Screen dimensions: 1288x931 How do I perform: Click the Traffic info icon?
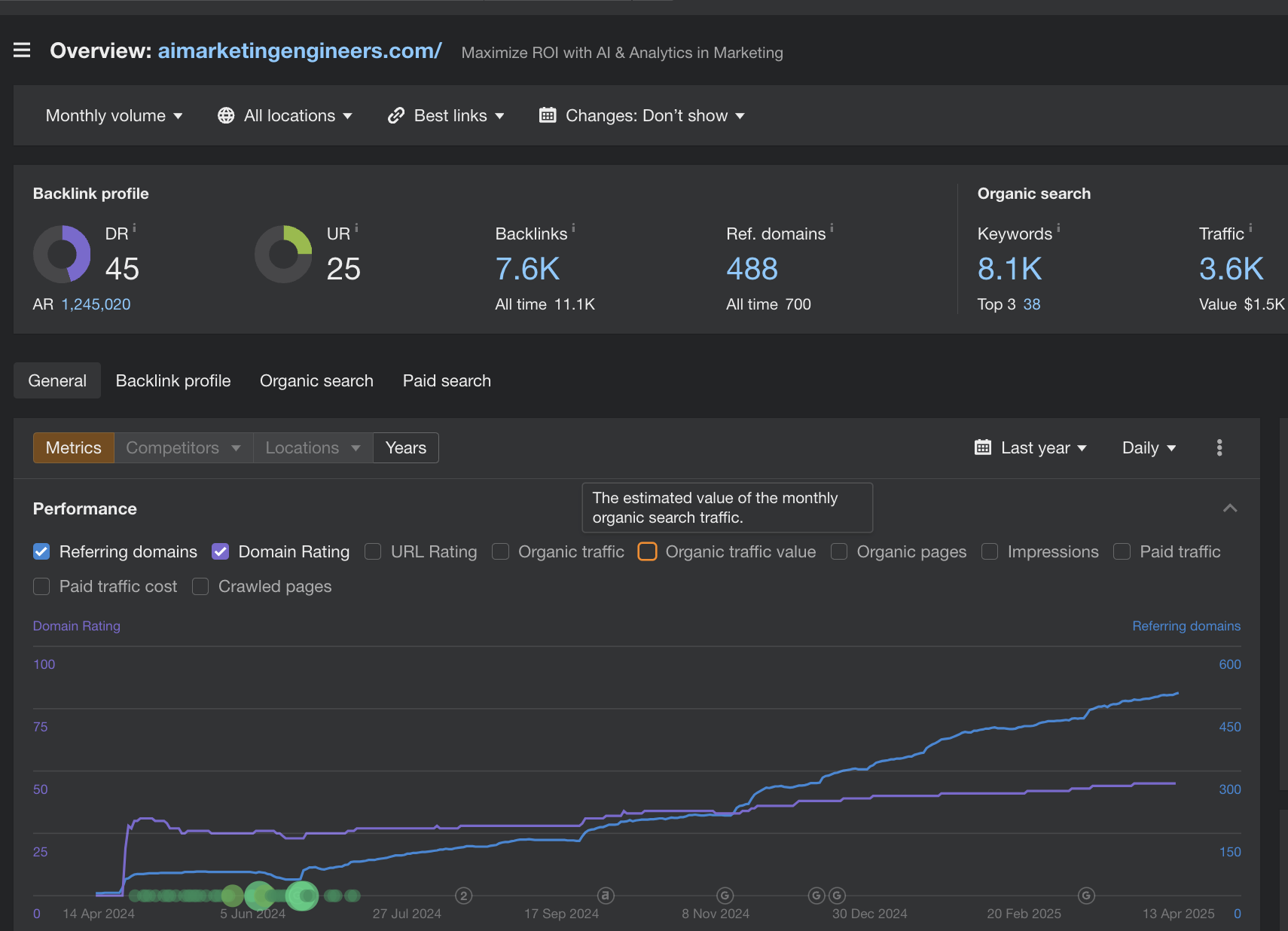point(1250,227)
